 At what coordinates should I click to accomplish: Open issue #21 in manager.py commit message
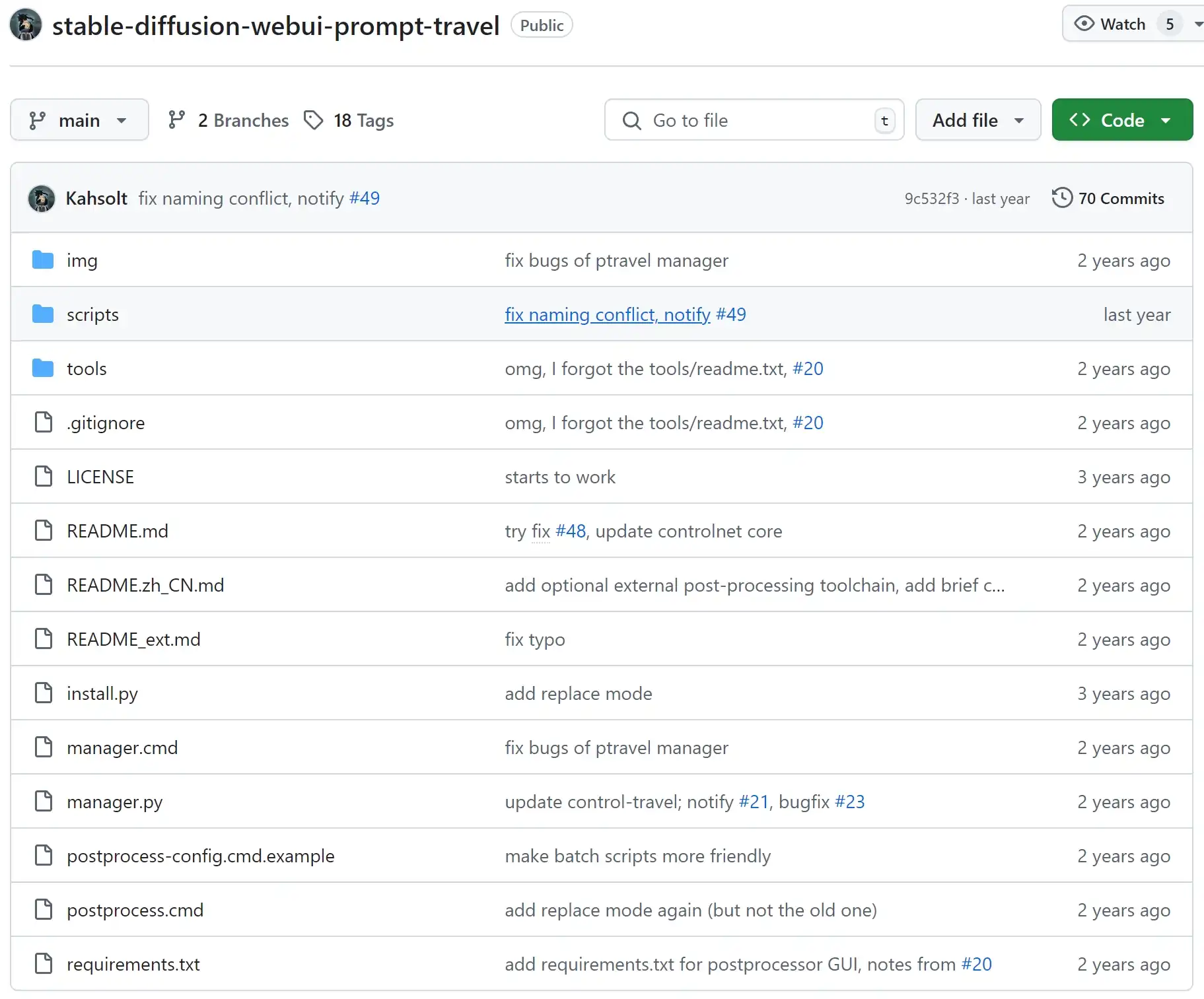[754, 802]
